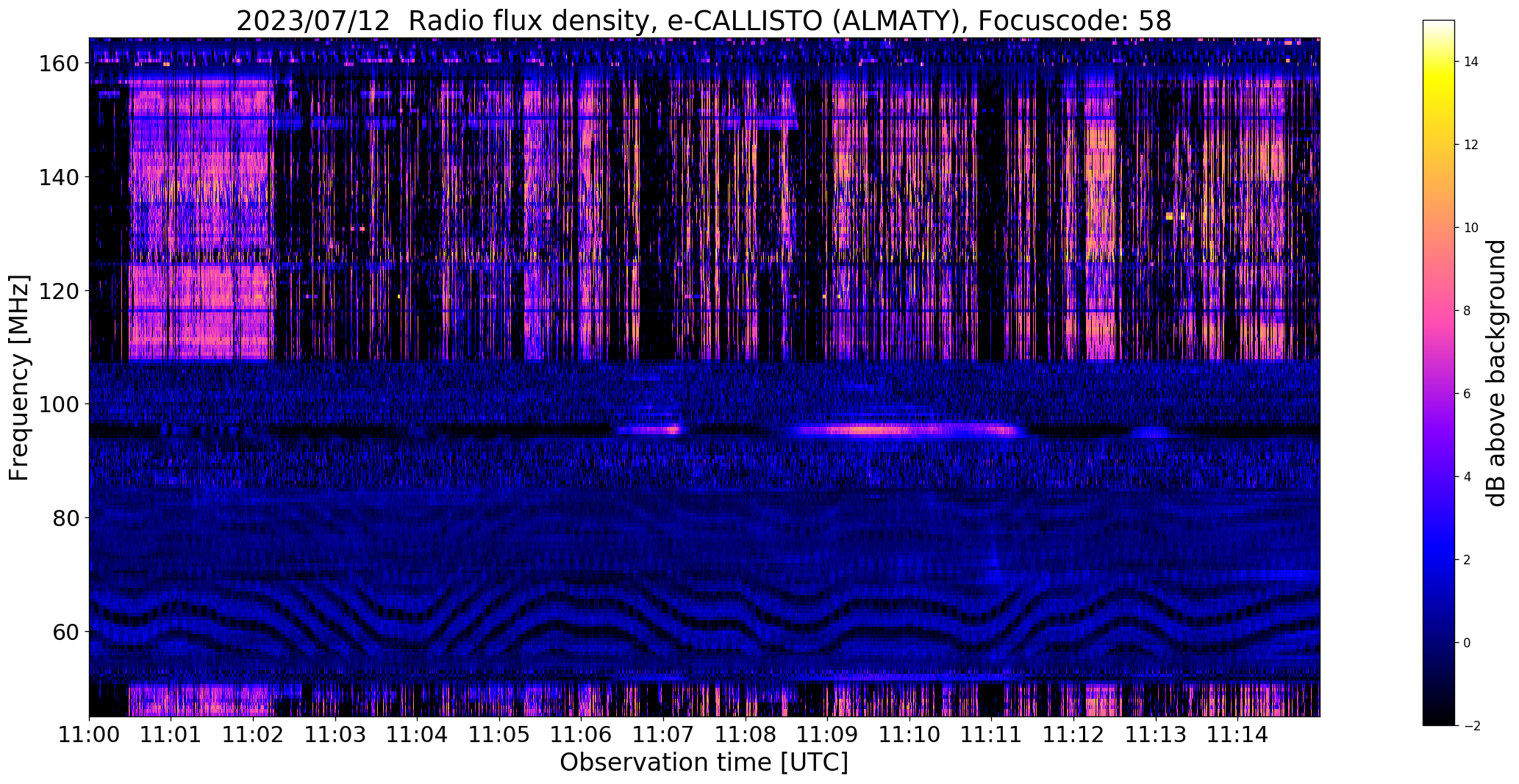Click the 11:11 time tick label
Viewport: 1519px width, 784px height.
point(991,734)
